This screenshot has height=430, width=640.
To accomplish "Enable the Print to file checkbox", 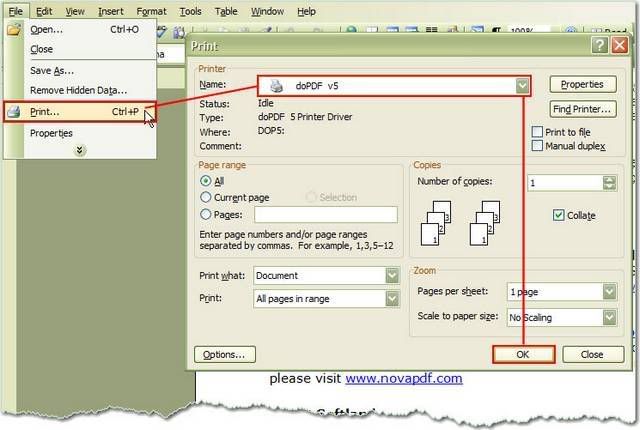I will (x=537, y=132).
